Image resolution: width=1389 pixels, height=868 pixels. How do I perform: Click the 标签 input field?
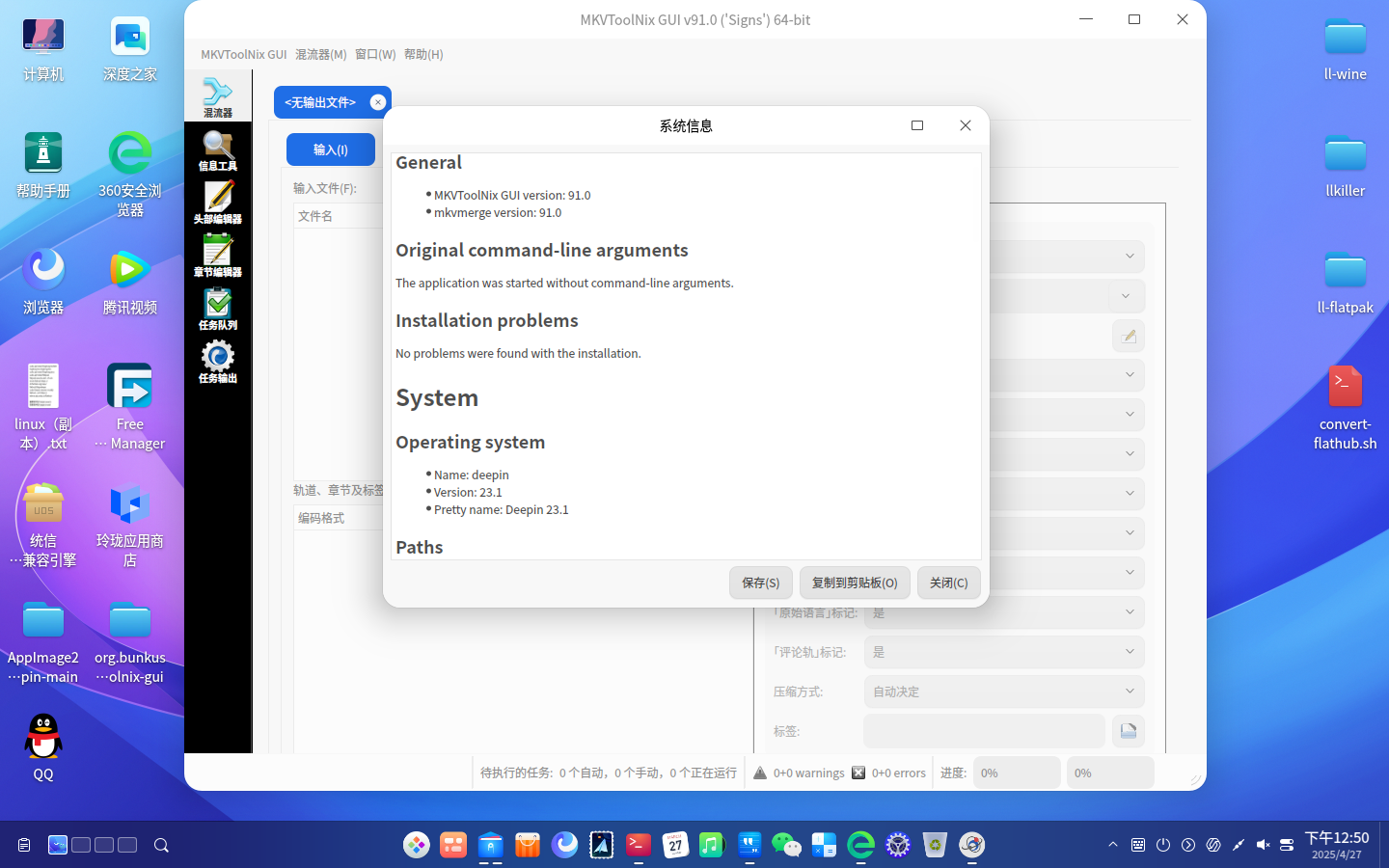984,731
